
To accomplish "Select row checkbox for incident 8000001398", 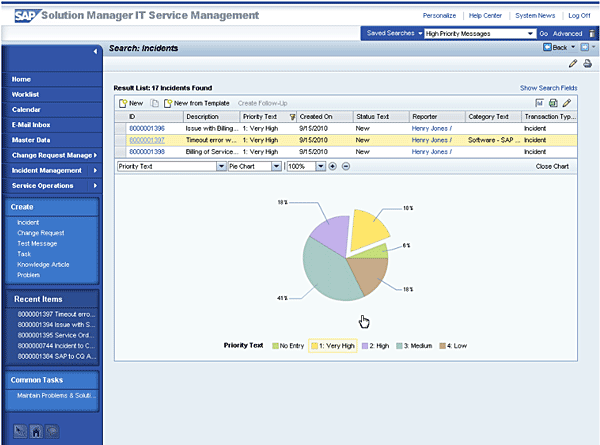I will point(121,152).
